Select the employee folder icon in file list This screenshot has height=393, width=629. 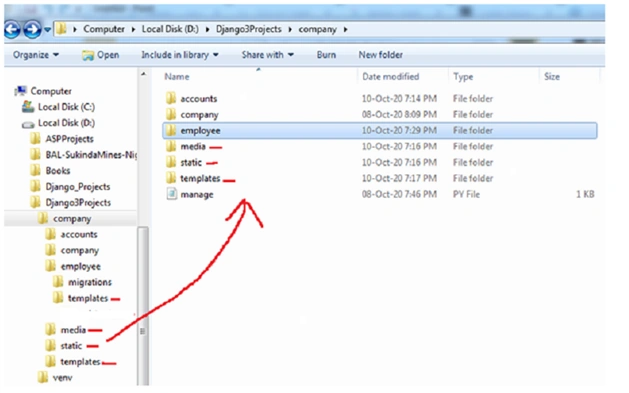point(171,130)
